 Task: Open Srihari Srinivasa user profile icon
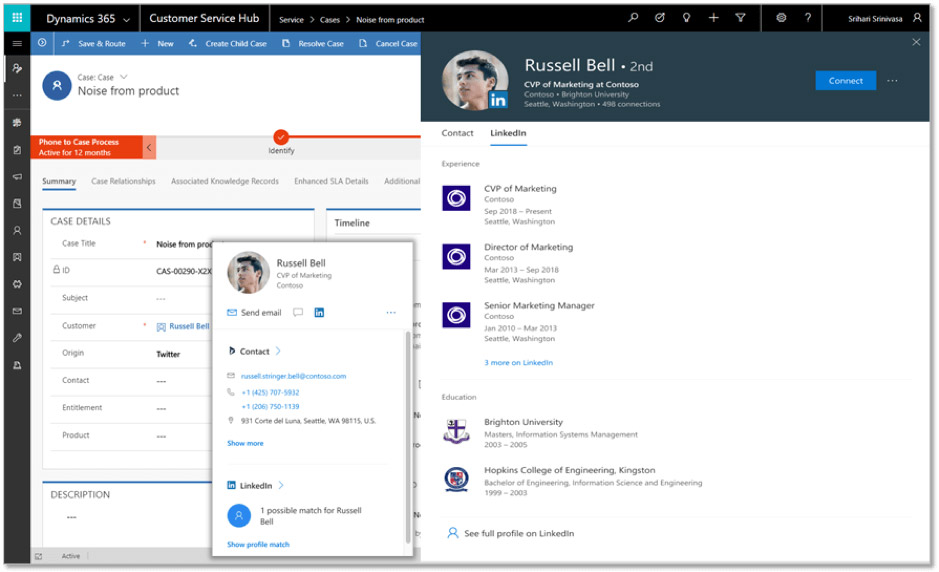[x=917, y=18]
